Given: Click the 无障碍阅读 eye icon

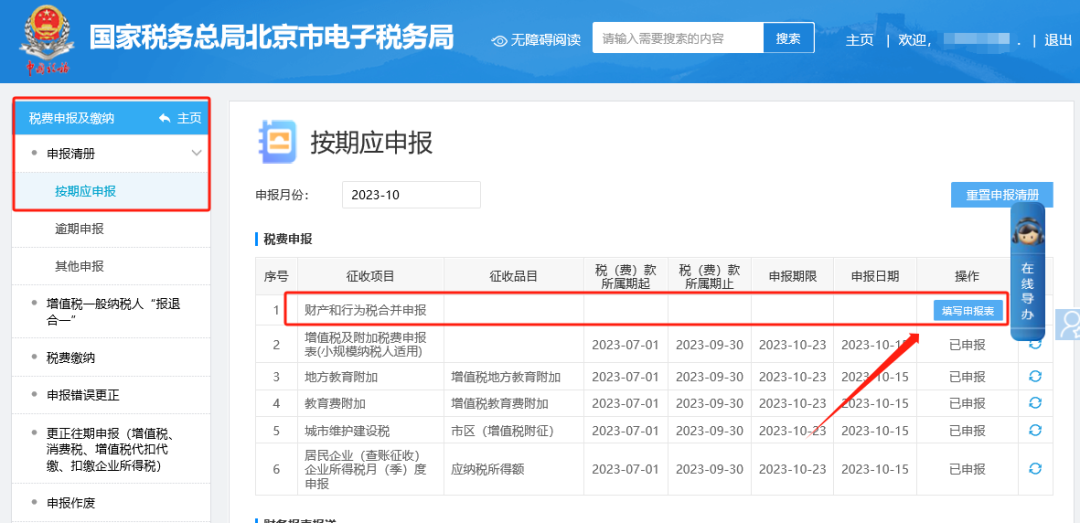Looking at the screenshot, I should point(500,40).
